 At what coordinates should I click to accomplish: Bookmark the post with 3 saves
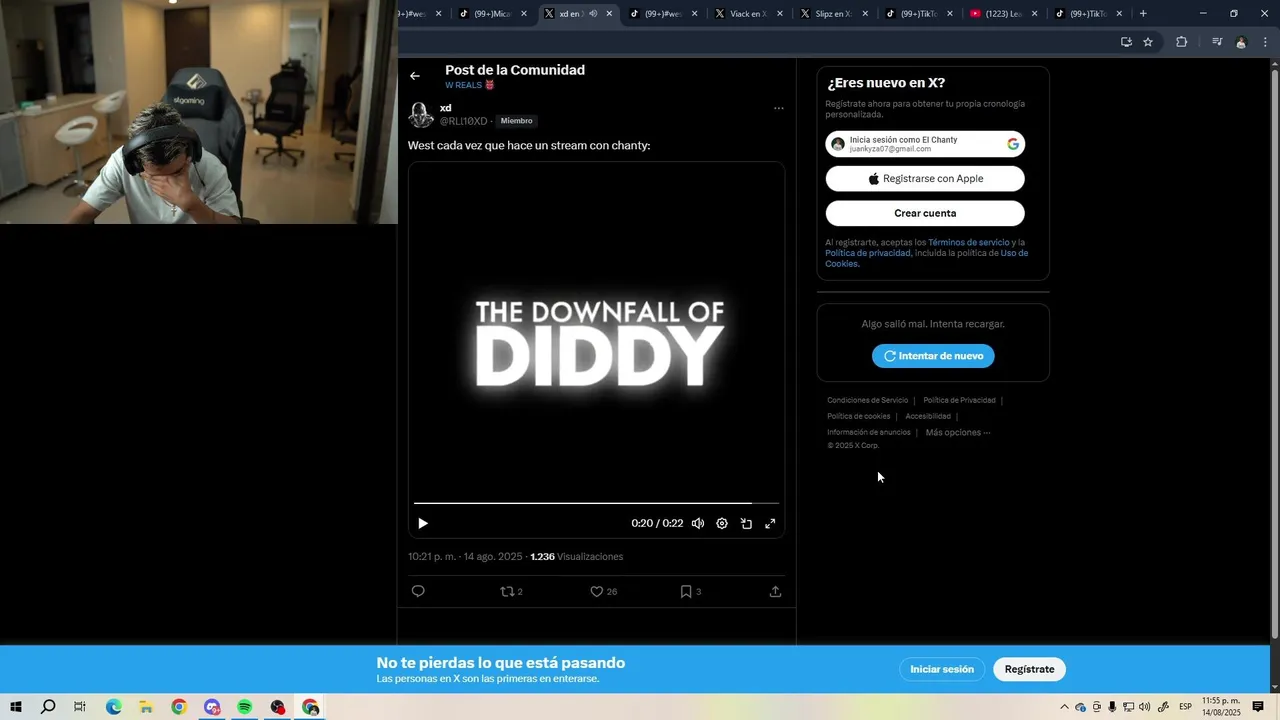(690, 591)
